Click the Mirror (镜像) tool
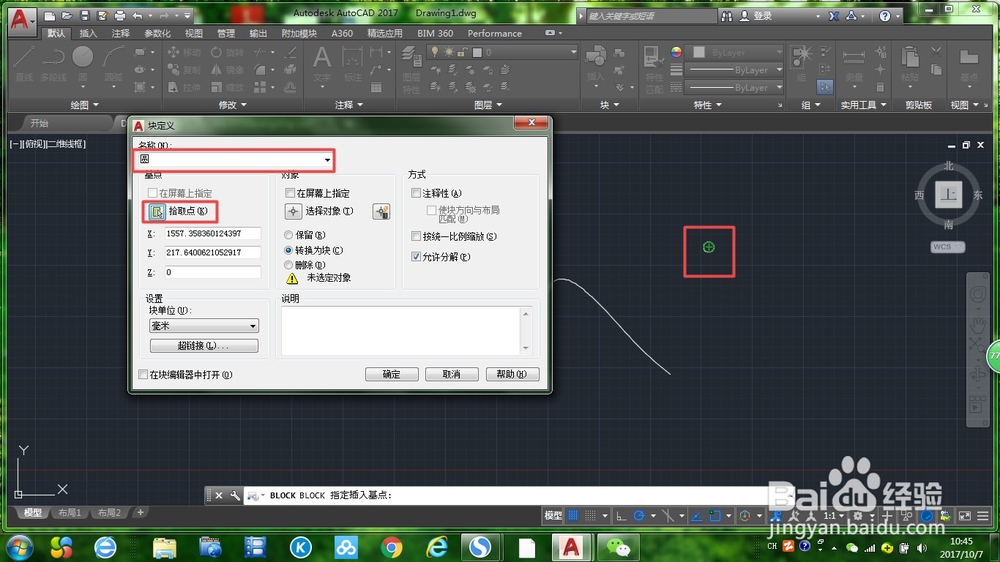1000x562 pixels. (227, 70)
